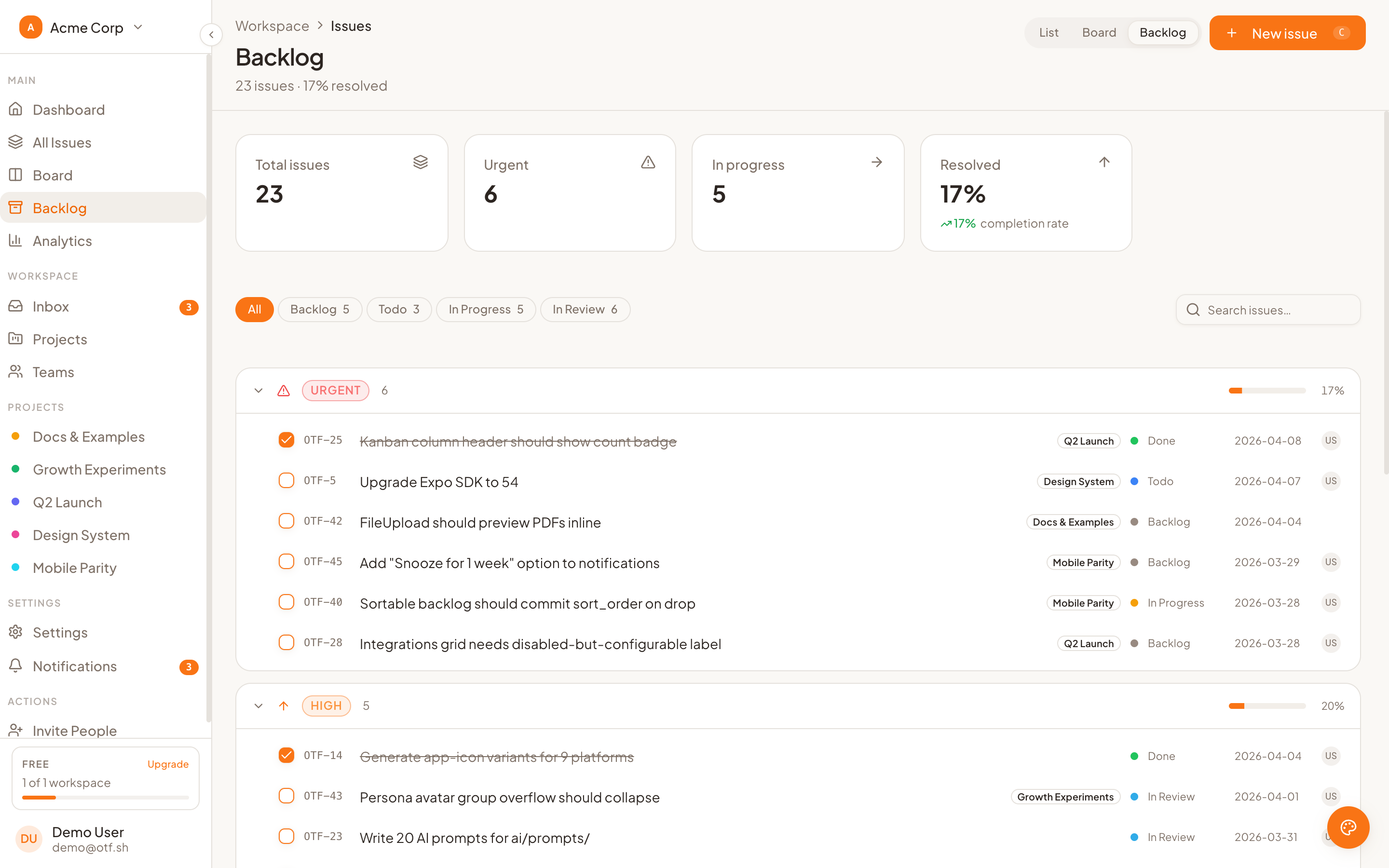The image size is (1389, 868).
Task: Click the orange up-arrow beside HIGH label
Action: pos(284,705)
